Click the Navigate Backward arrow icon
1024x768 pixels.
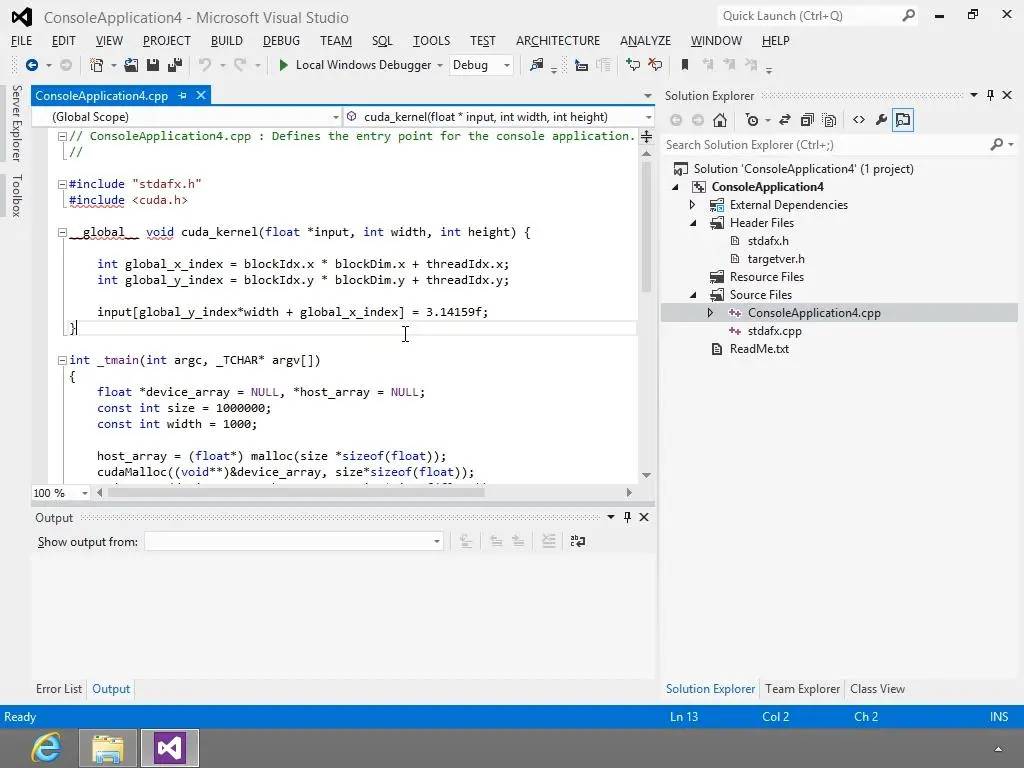tap(32, 65)
